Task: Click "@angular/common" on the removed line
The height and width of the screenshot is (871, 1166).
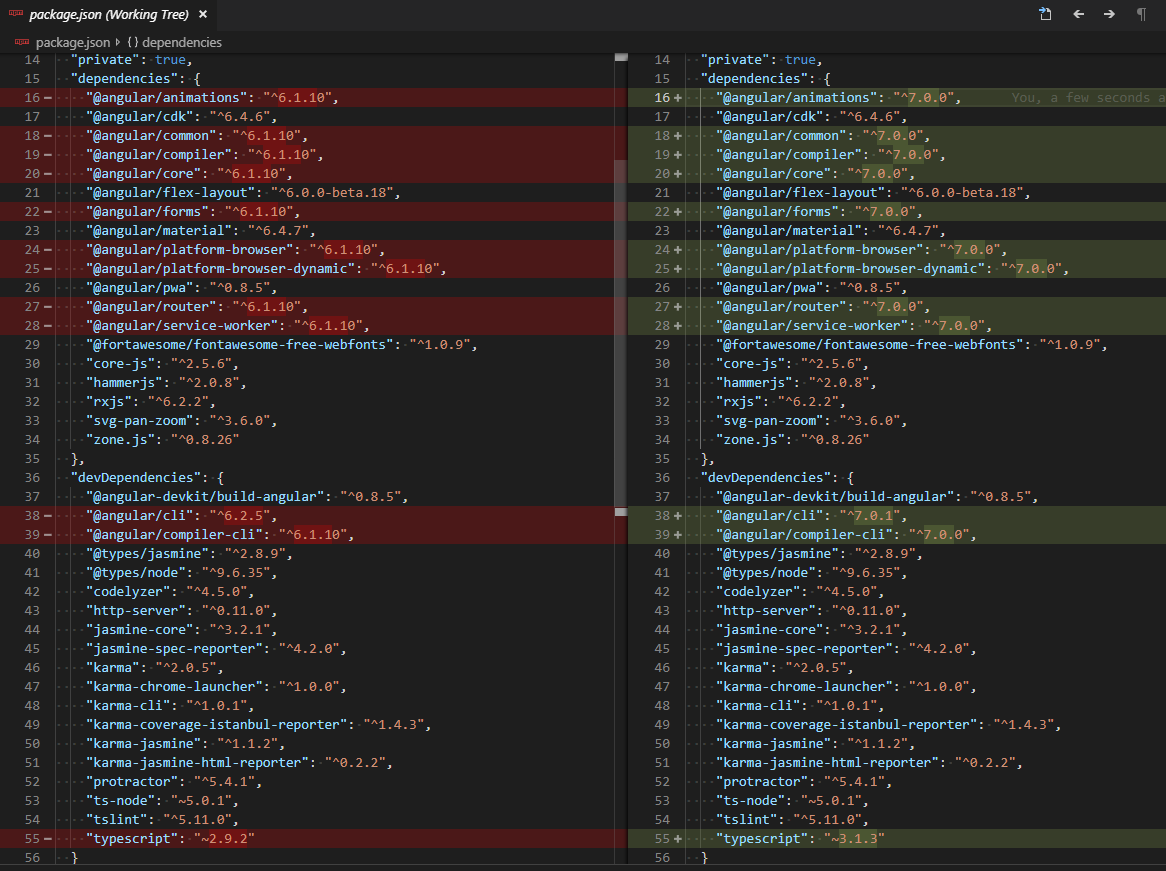Action: click(x=151, y=135)
